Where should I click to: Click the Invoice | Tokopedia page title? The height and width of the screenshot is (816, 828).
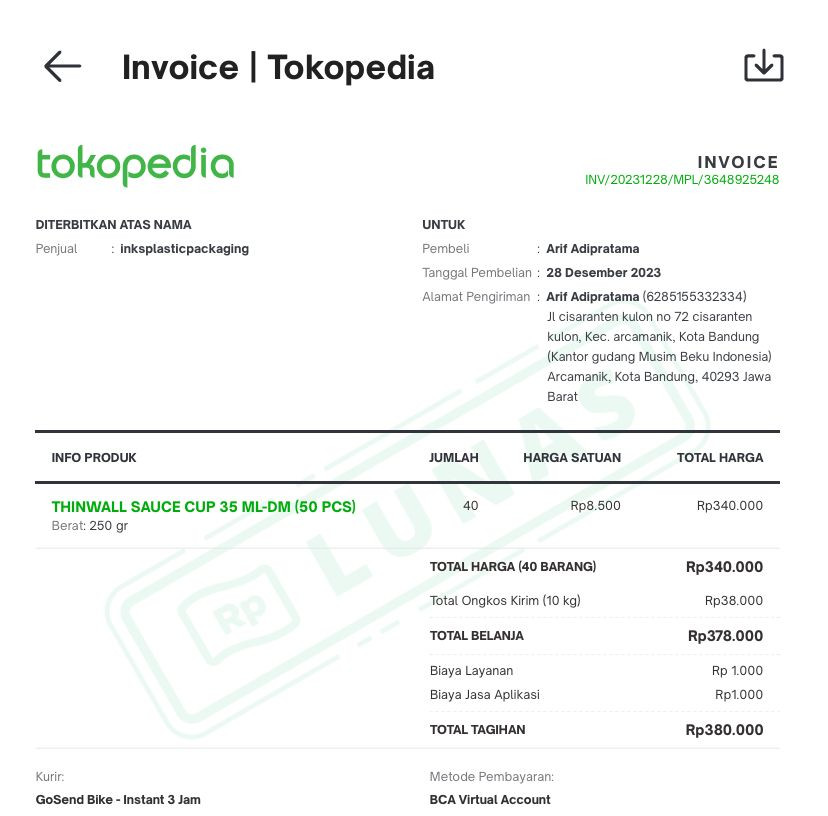point(278,68)
